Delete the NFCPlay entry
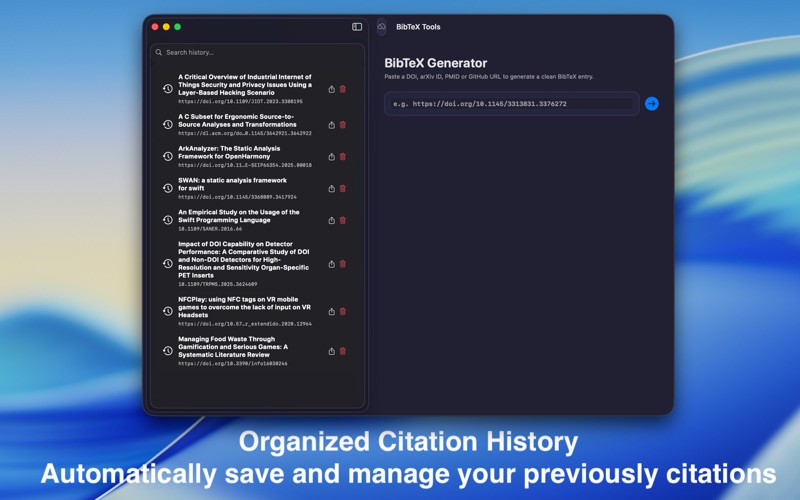 click(343, 311)
